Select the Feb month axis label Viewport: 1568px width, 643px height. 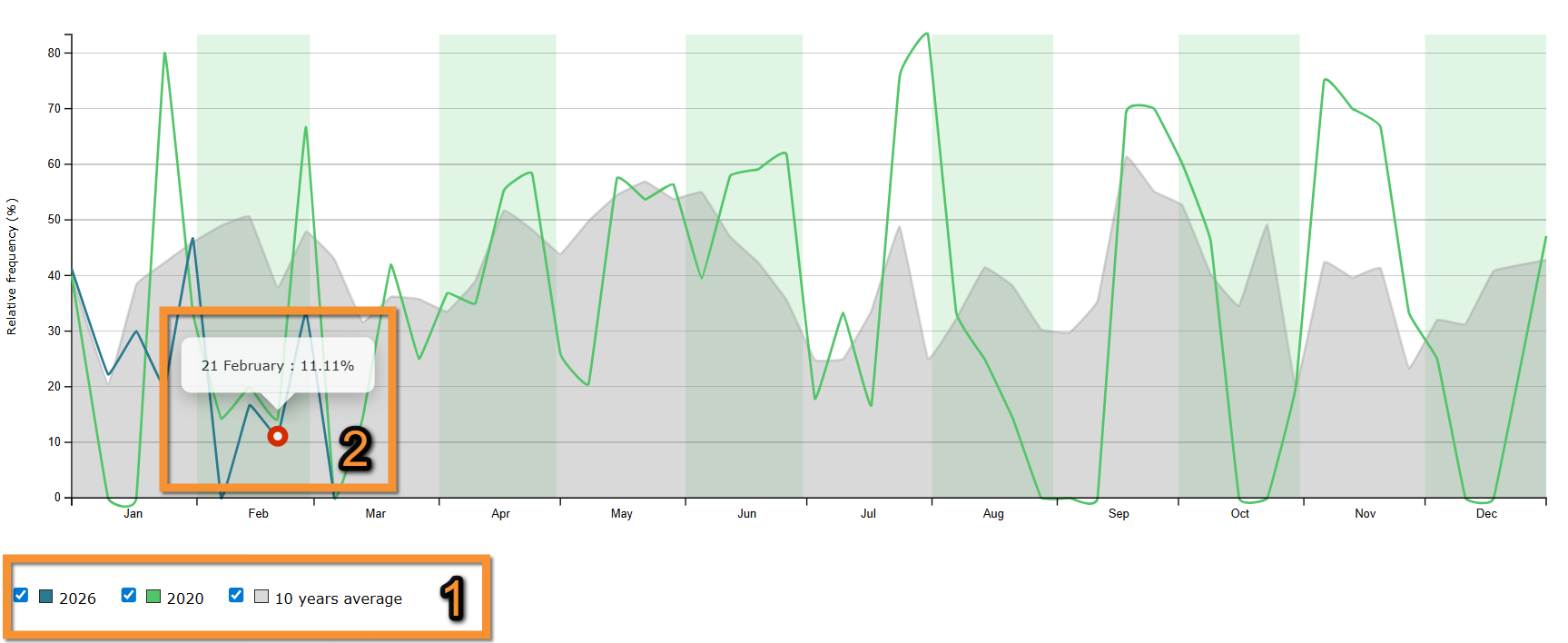[x=259, y=514]
